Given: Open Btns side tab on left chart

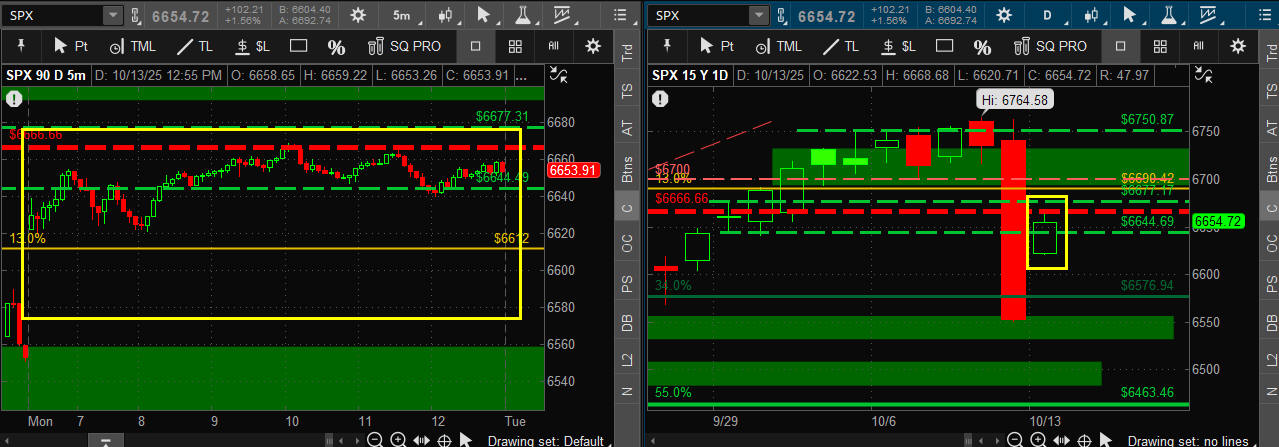Looking at the screenshot, I should [627, 169].
